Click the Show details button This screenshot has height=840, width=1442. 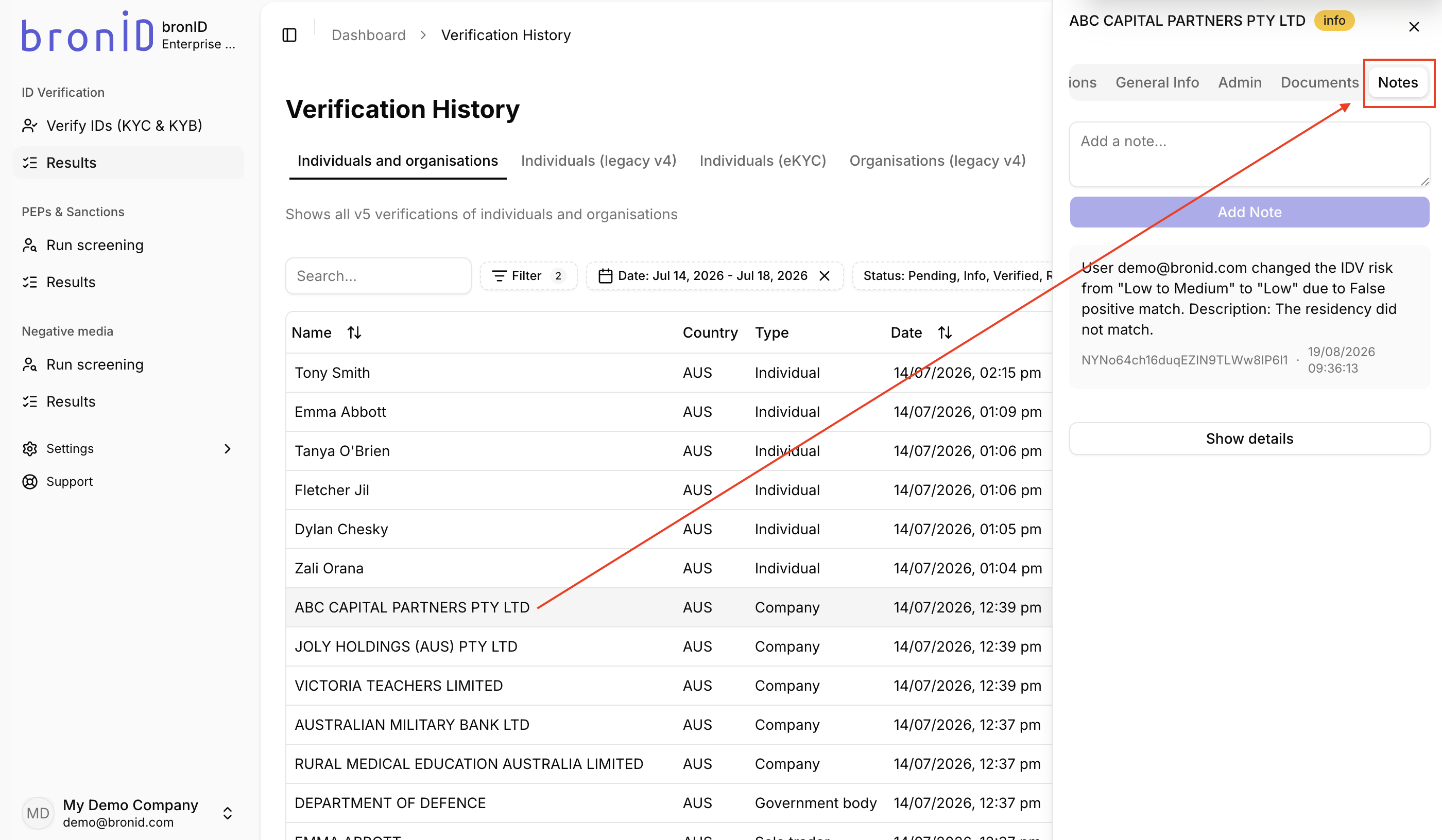tap(1249, 439)
